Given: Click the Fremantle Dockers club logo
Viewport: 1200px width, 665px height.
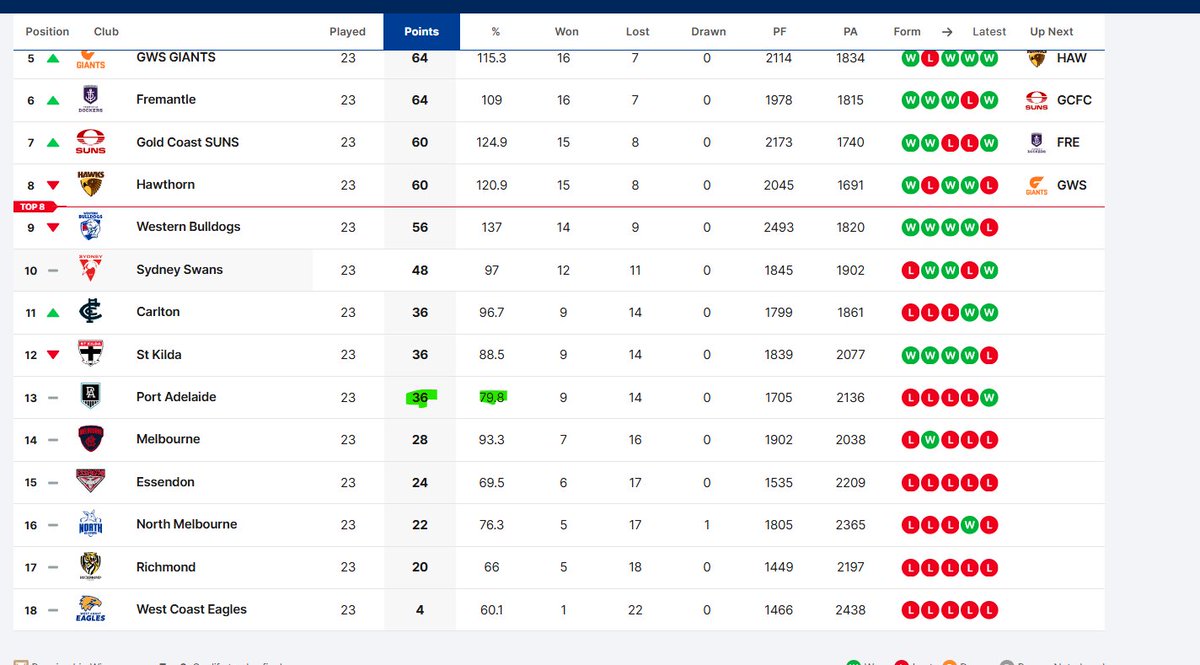Looking at the screenshot, I should coord(91,100).
